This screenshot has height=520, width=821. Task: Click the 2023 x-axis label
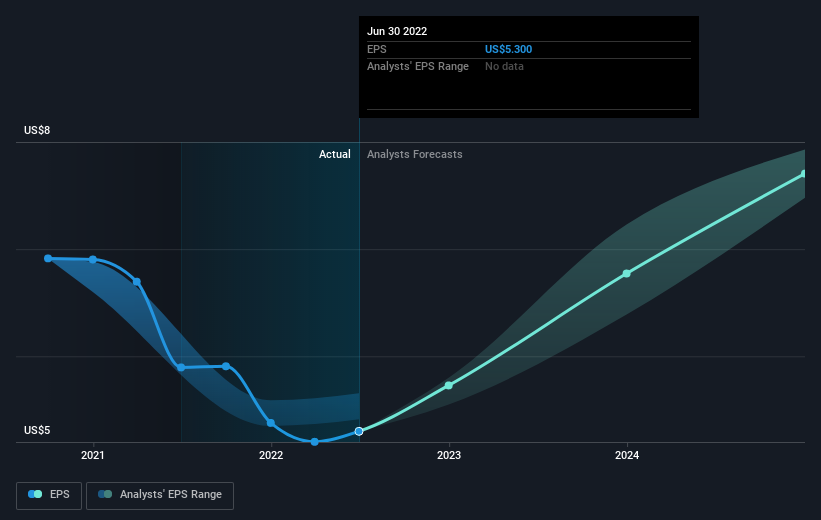click(449, 455)
